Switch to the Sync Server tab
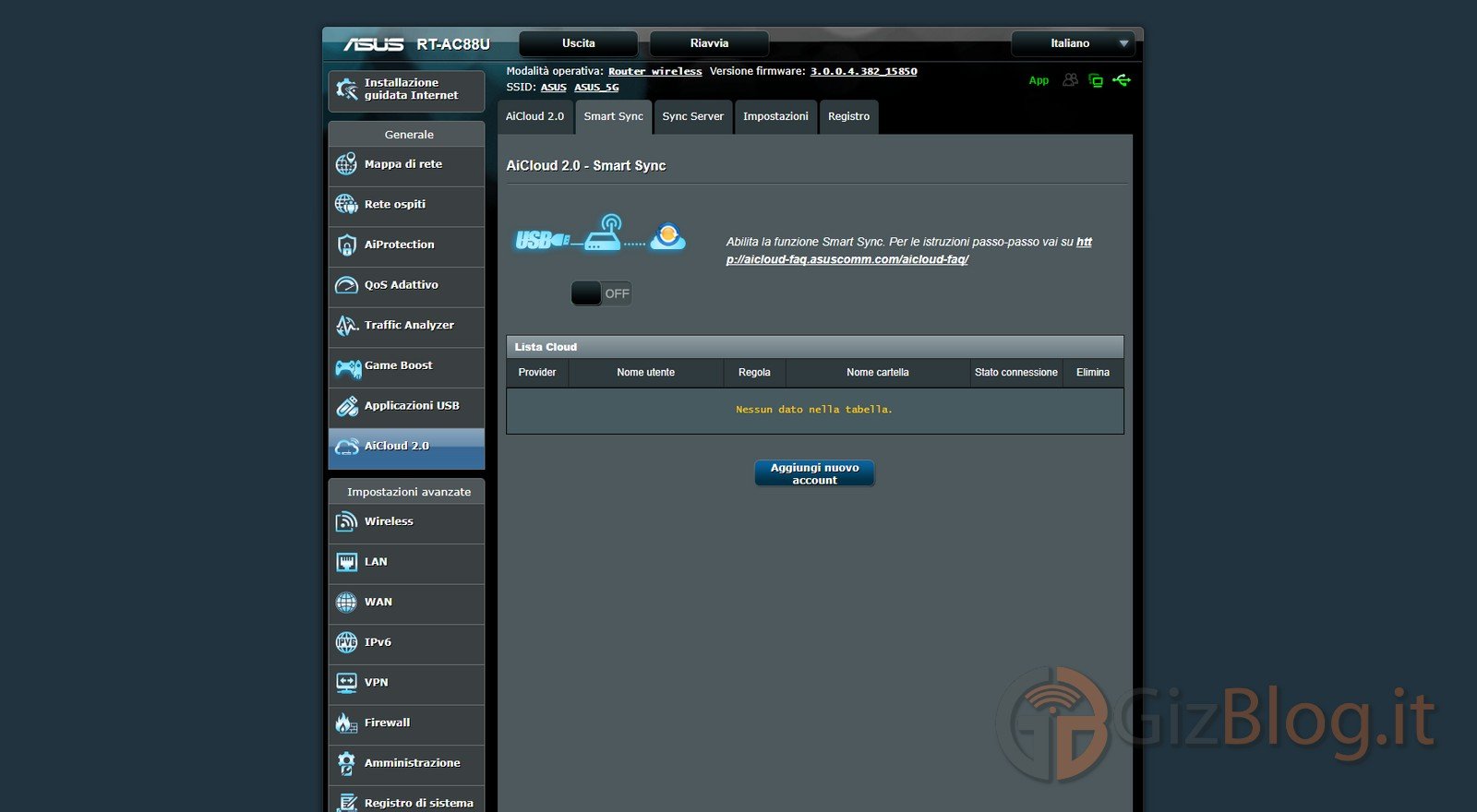1477x812 pixels. 692,117
